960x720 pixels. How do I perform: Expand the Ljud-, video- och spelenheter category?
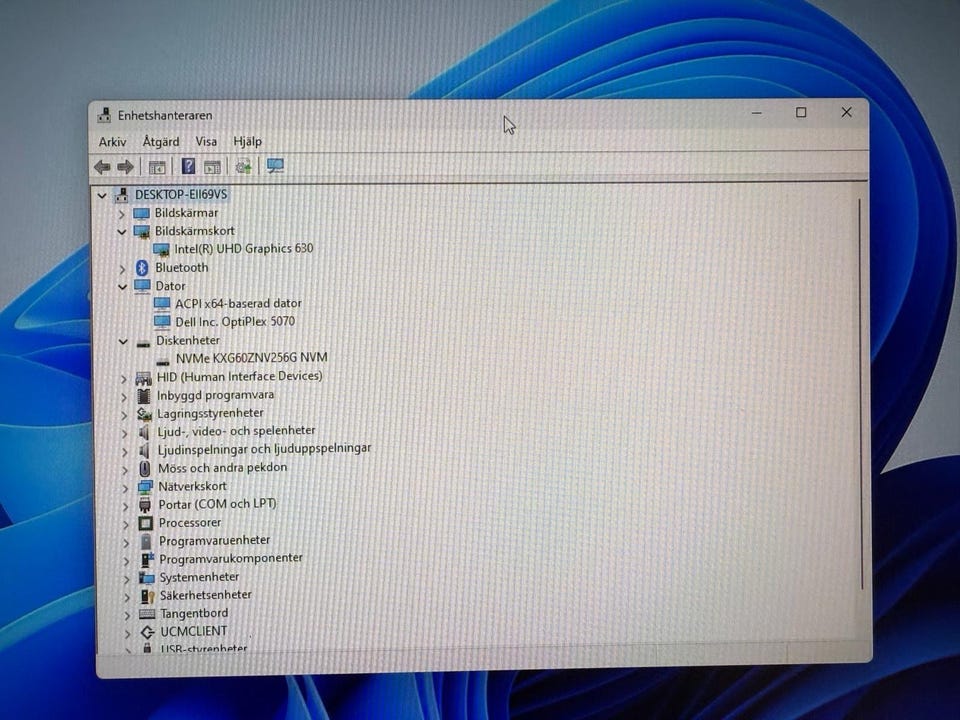125,433
